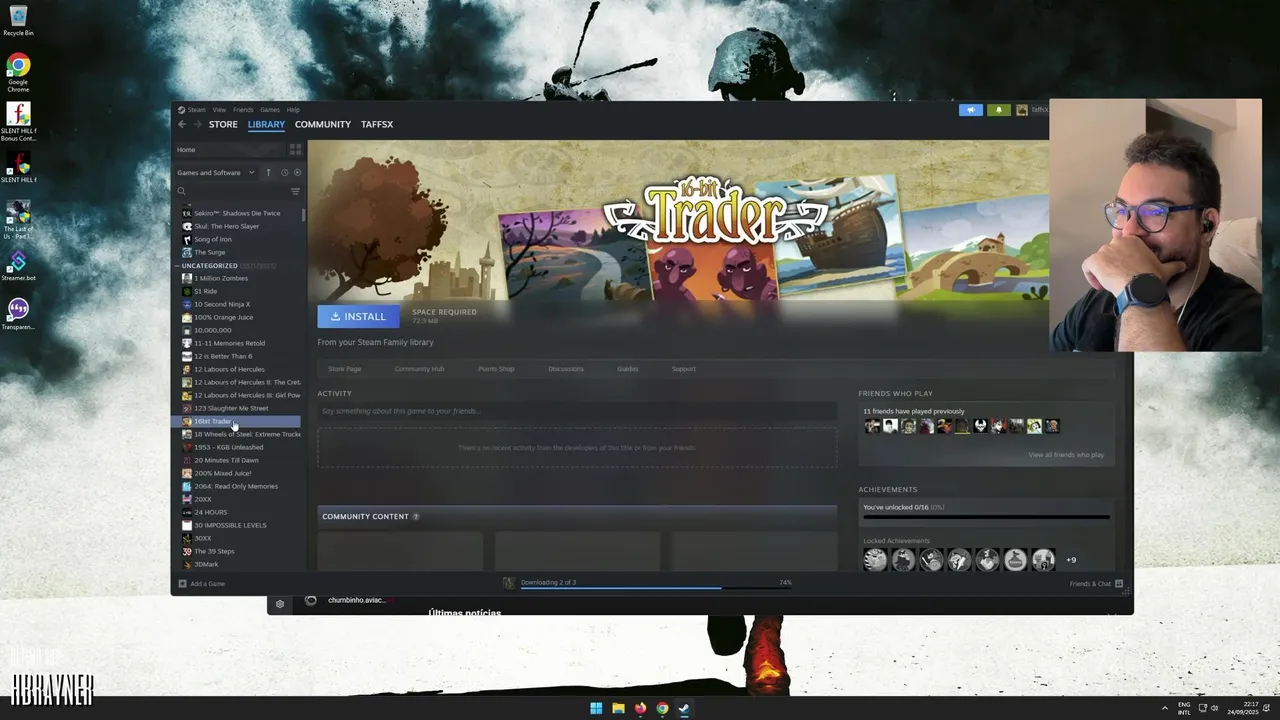Open the green notifications bell
Screen dimensions: 1280x720
coord(998,110)
